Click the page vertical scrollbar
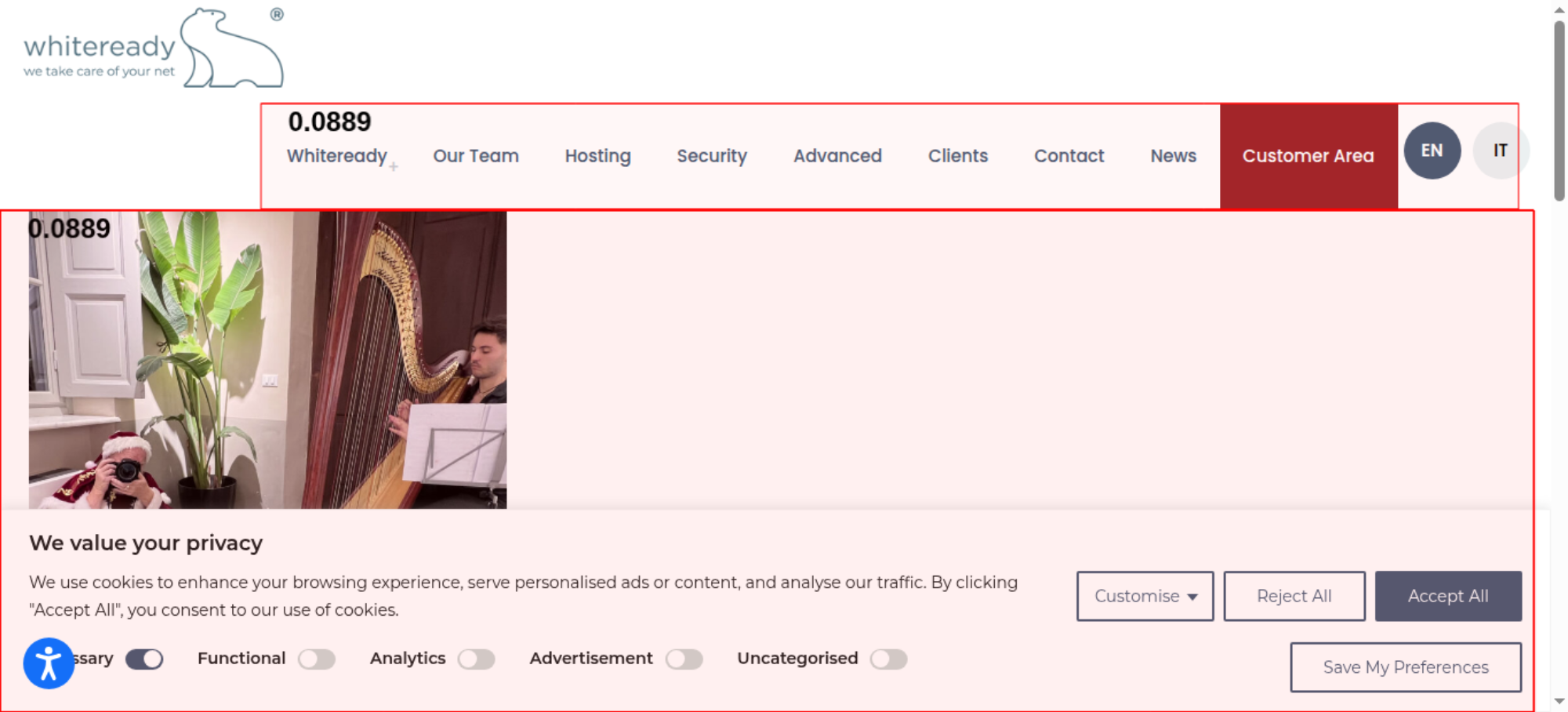The height and width of the screenshot is (712, 1568). pyautogui.click(x=1559, y=110)
